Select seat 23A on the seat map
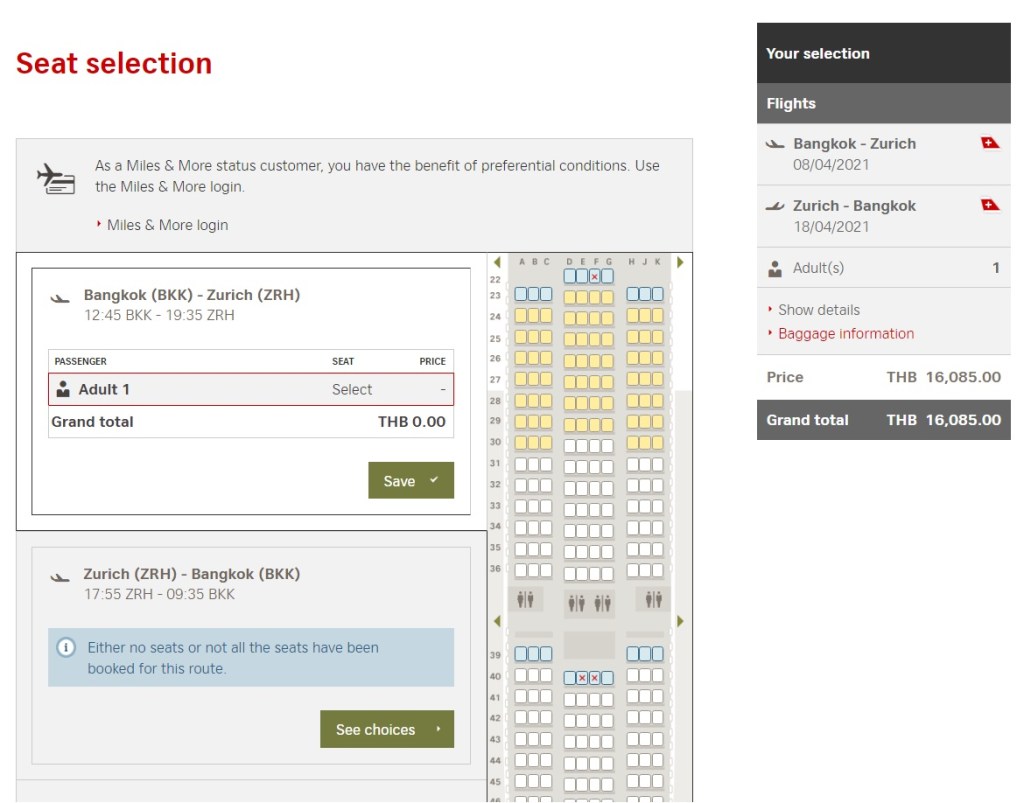Viewport: 1024px width, 803px height. coord(520,295)
